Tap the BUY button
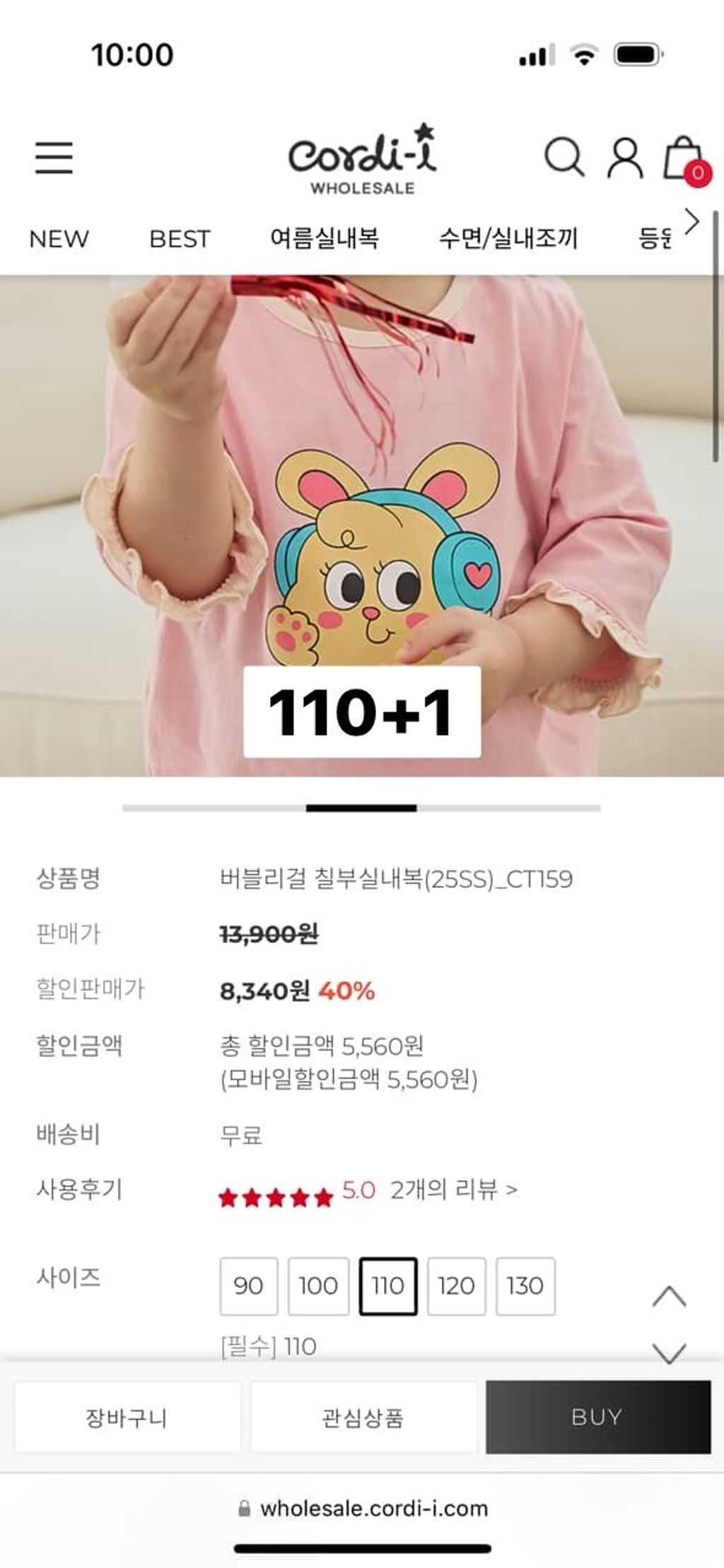Screen dimensions: 724x1568 (598, 1417)
